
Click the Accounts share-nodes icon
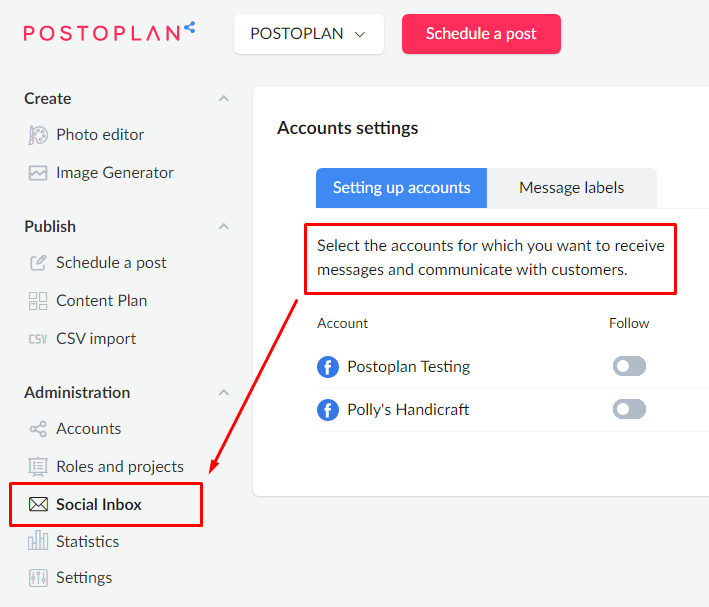(38, 429)
